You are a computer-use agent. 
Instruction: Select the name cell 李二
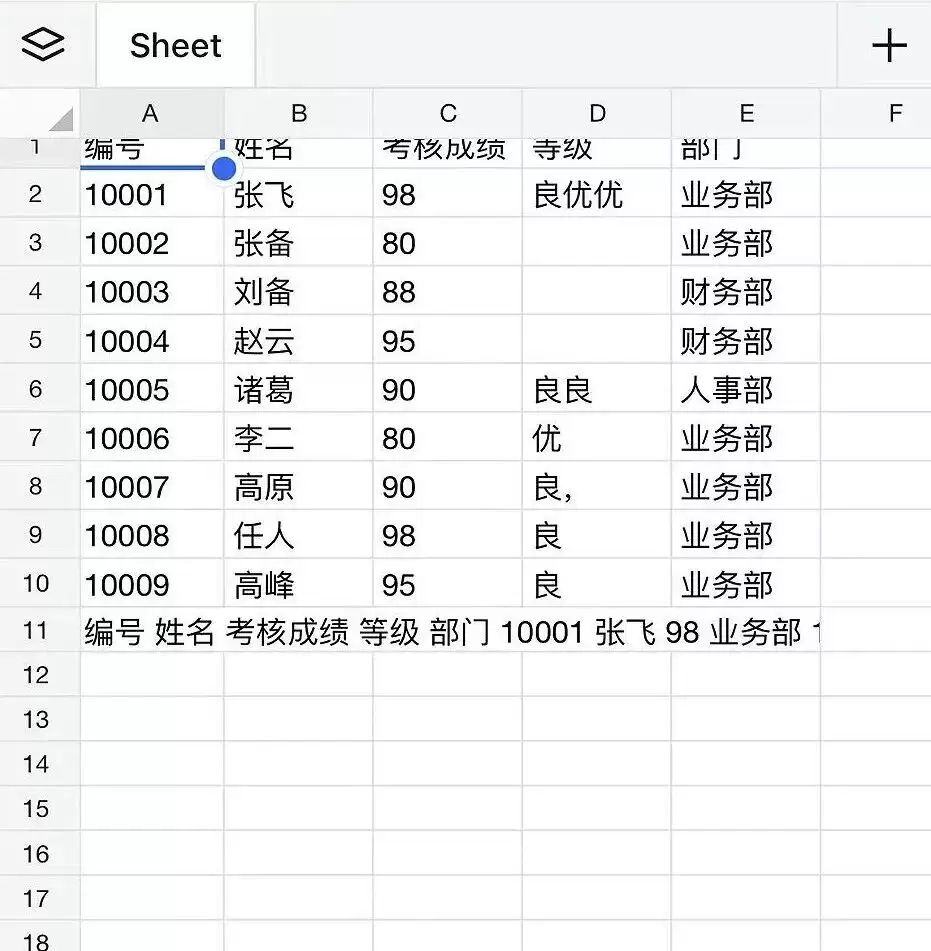(298, 437)
